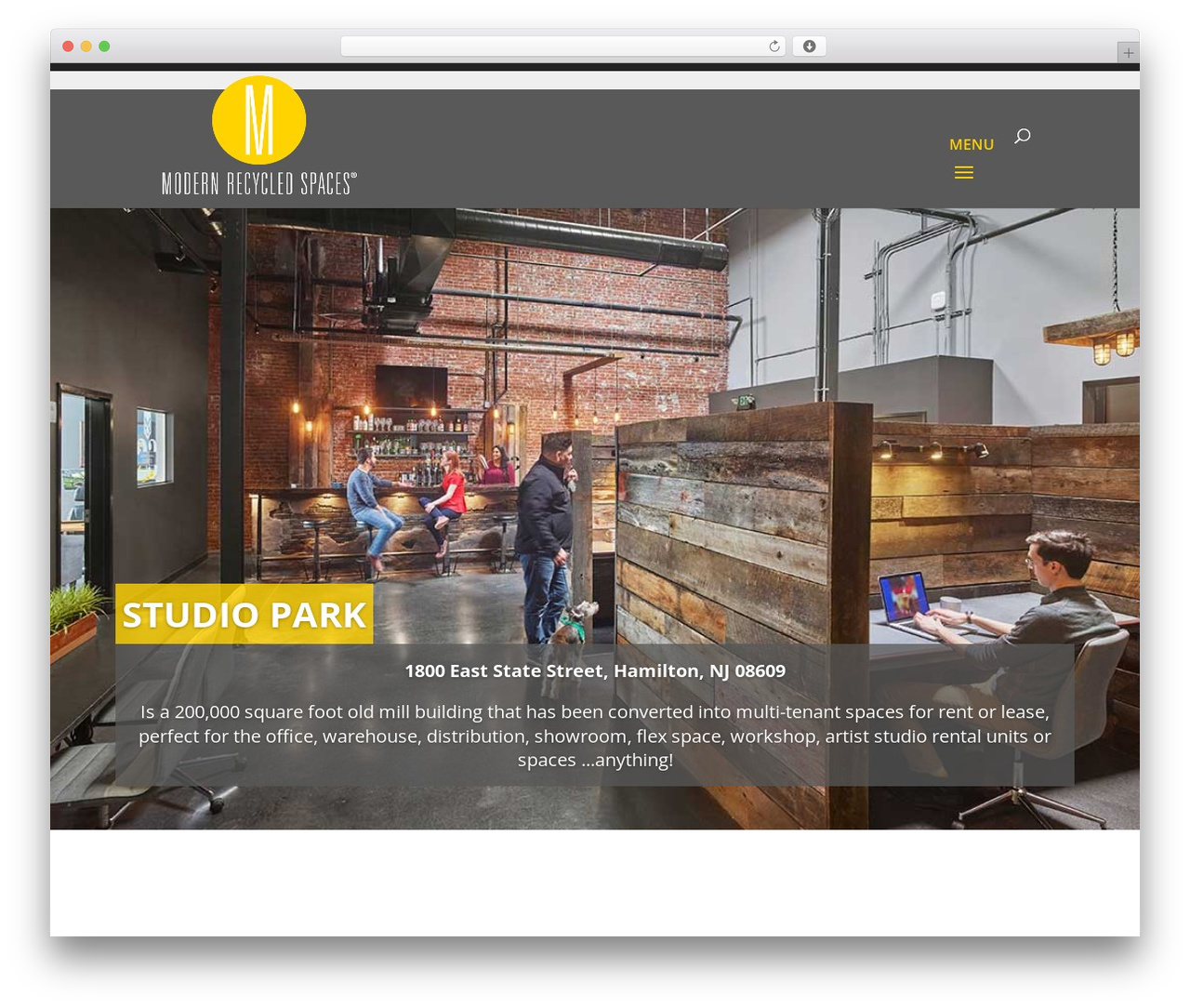
Task: Click the browser download arrow button
Action: click(810, 46)
